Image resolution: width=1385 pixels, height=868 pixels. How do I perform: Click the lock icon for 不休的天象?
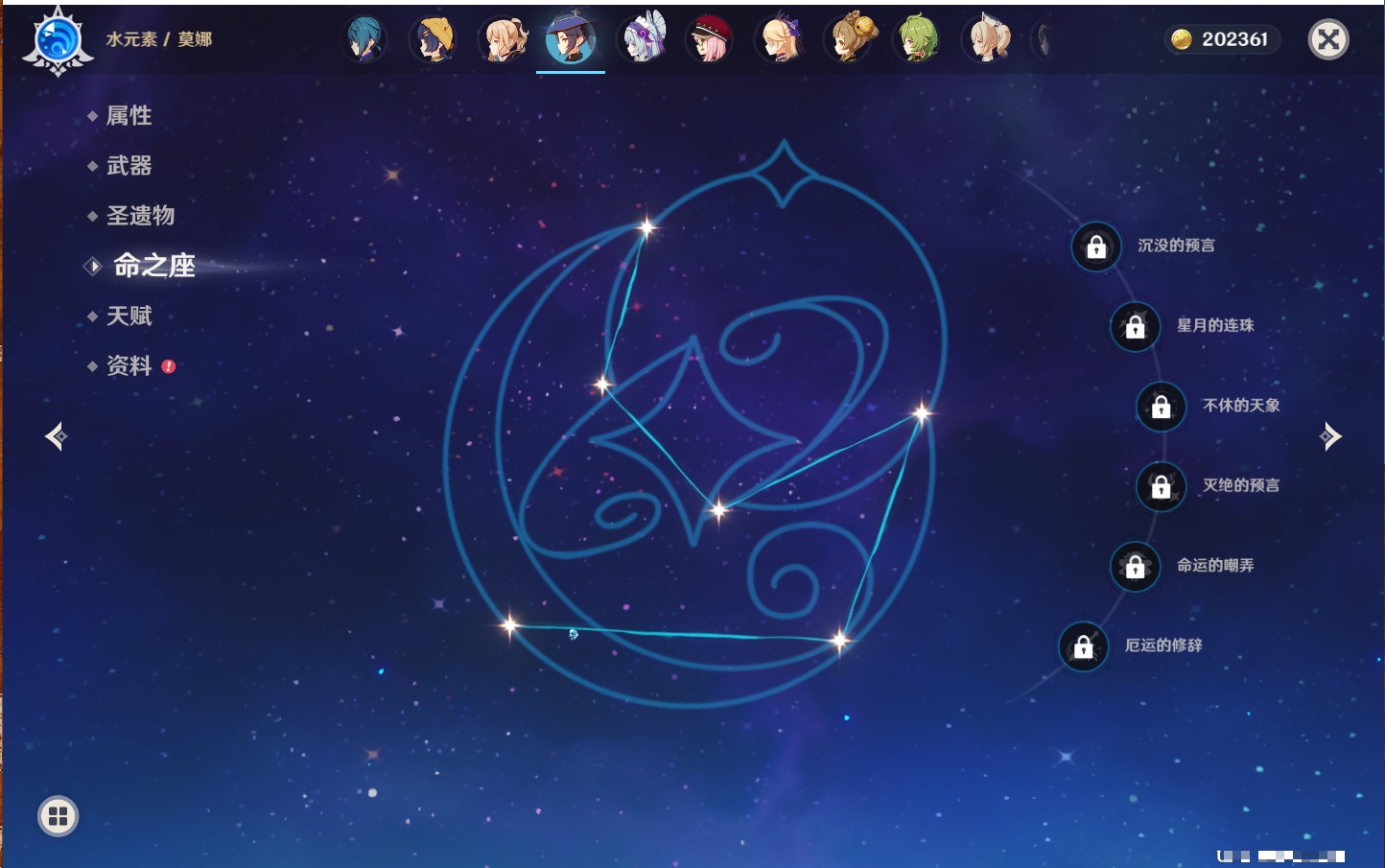coord(1161,407)
